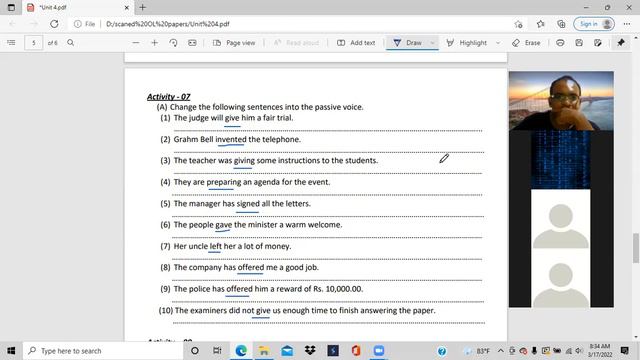Open Cortana circle icon on taskbar
640x360 pixels.
tap(195, 351)
